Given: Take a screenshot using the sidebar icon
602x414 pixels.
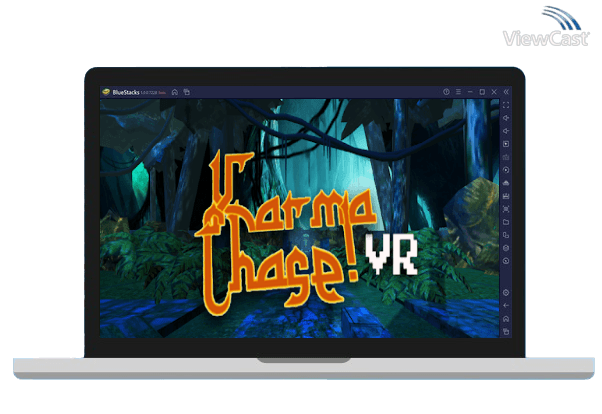Looking at the screenshot, I should (x=506, y=209).
